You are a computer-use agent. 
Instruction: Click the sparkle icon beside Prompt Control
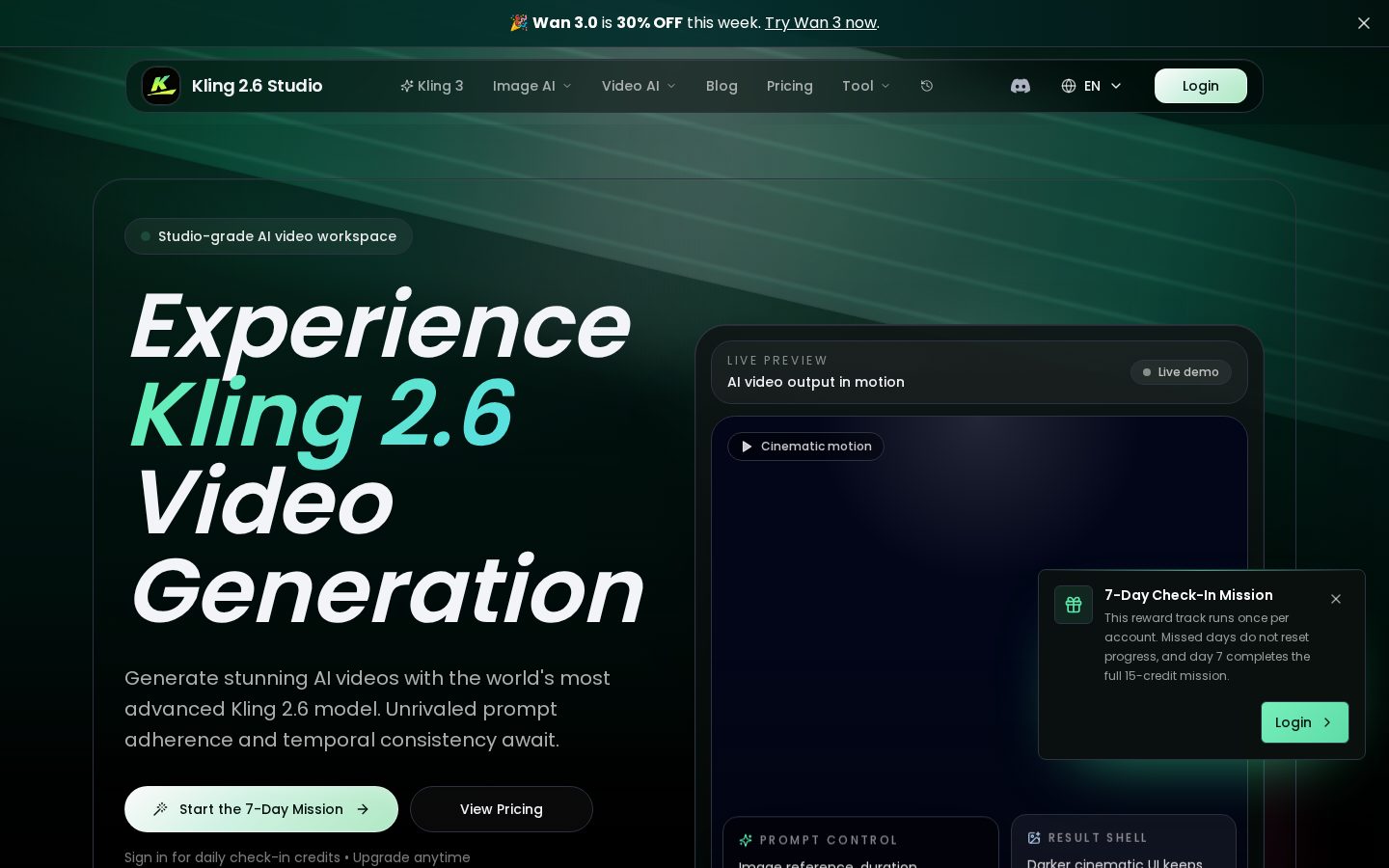pos(746,840)
